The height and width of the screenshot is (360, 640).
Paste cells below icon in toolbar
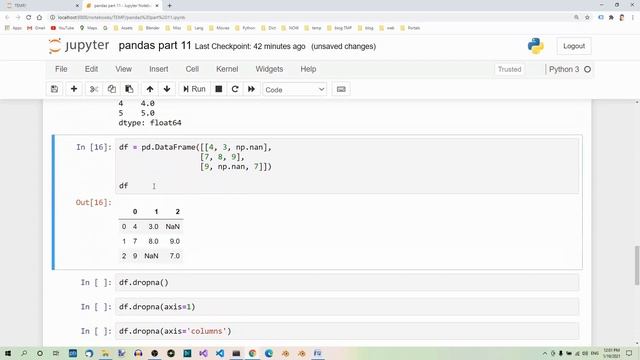(x=129, y=89)
